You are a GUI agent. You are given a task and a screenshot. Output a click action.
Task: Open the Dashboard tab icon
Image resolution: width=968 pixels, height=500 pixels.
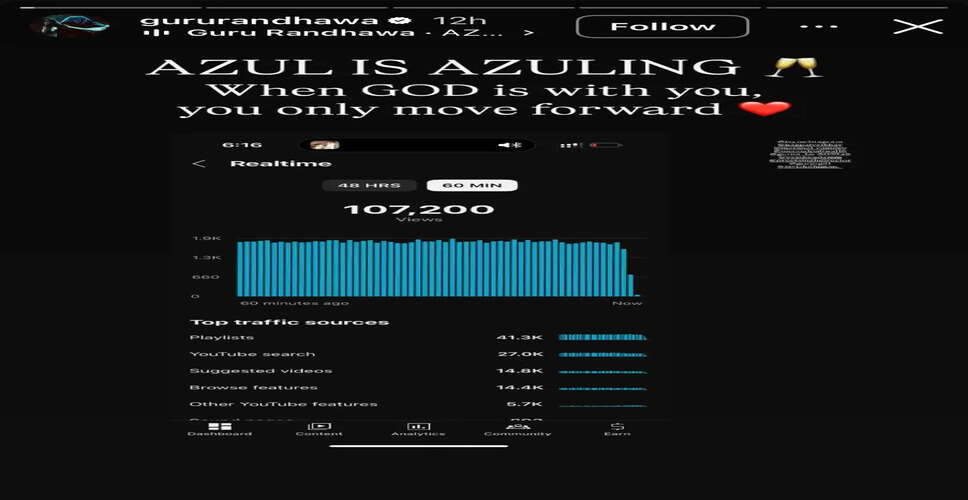coord(220,426)
